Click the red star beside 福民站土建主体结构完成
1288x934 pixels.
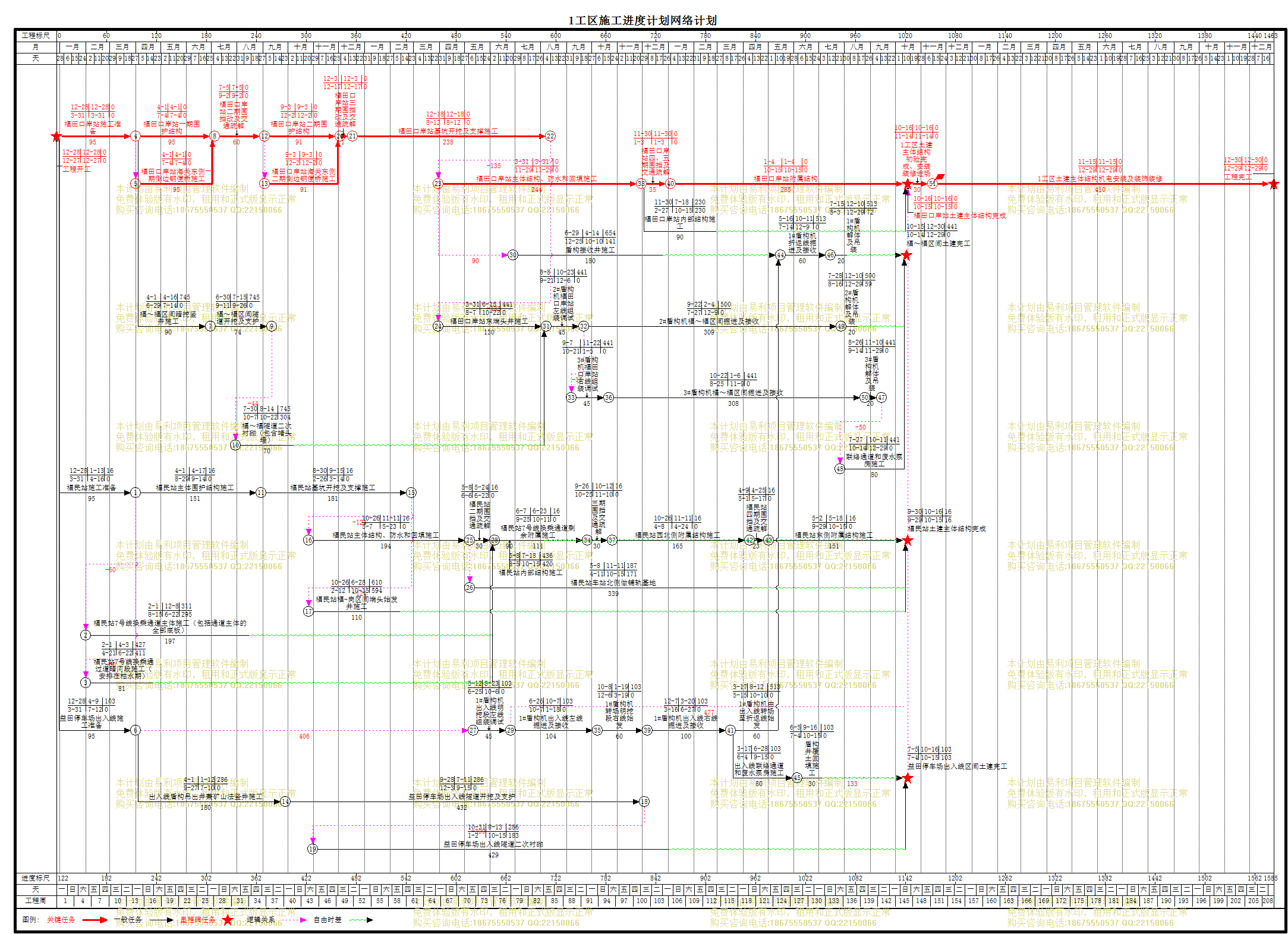(x=908, y=541)
